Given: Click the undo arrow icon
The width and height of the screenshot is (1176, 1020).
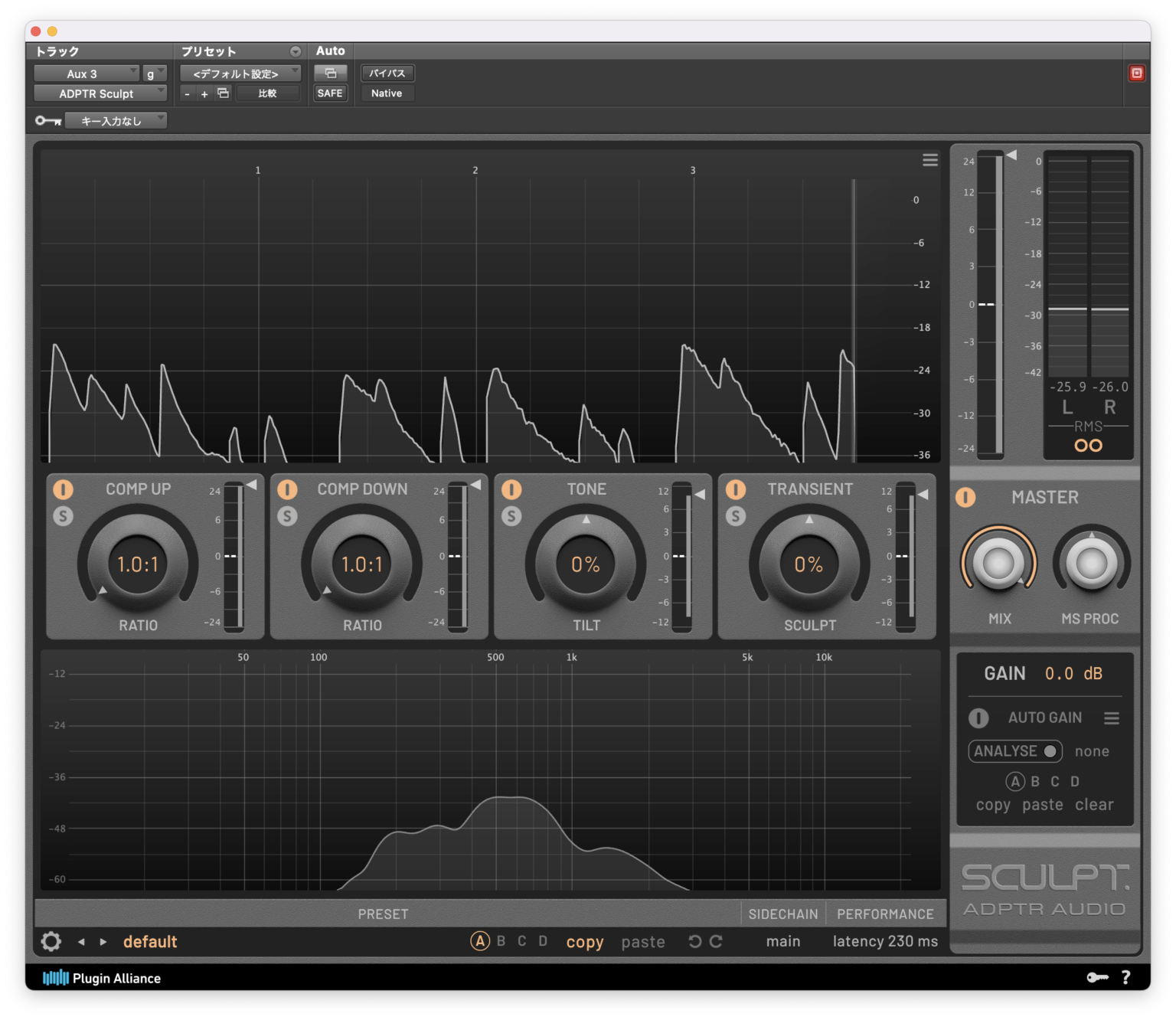Looking at the screenshot, I should [x=694, y=942].
